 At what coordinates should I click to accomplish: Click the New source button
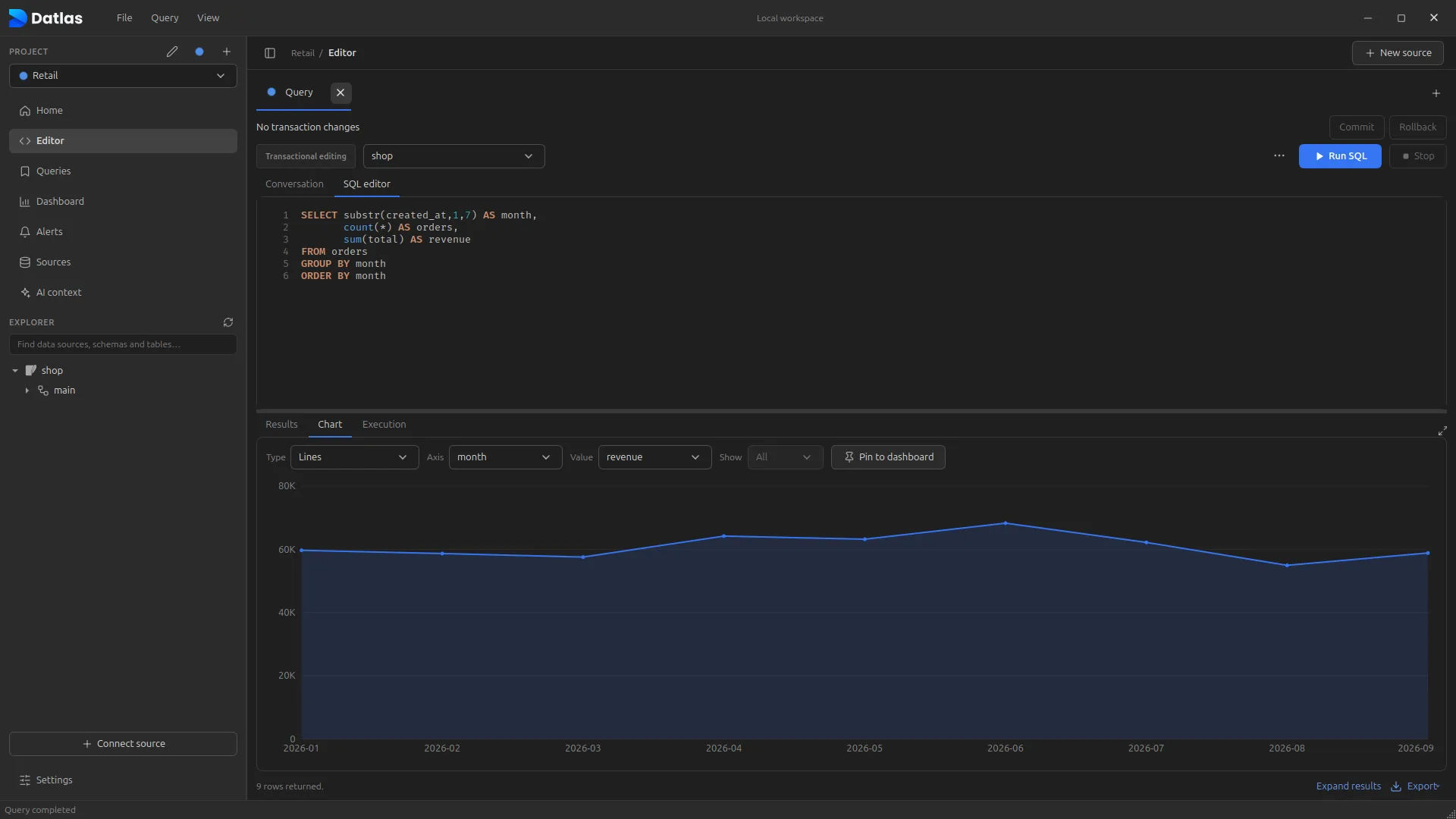[x=1398, y=53]
